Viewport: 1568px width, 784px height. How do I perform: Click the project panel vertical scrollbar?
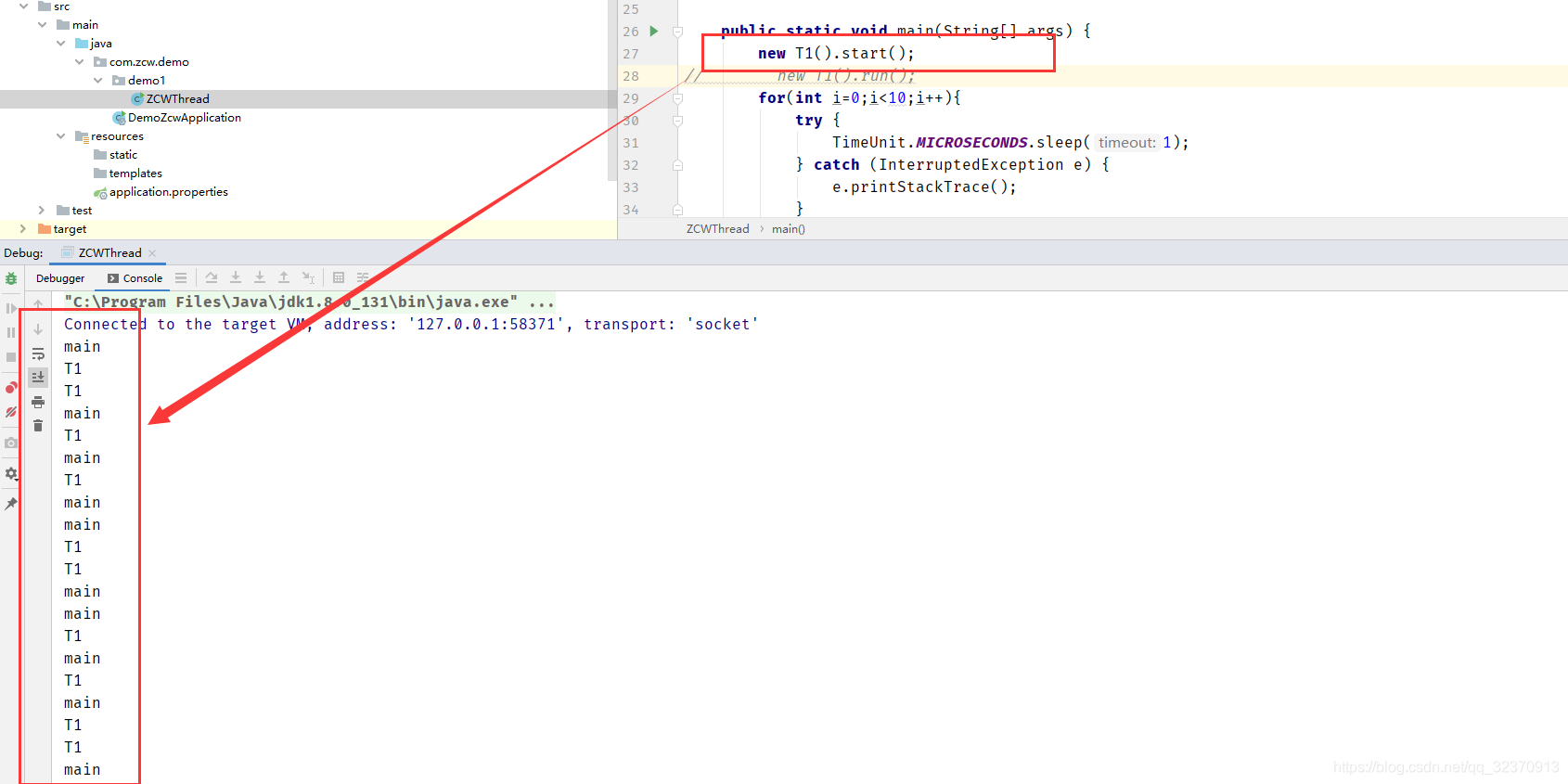point(612,90)
